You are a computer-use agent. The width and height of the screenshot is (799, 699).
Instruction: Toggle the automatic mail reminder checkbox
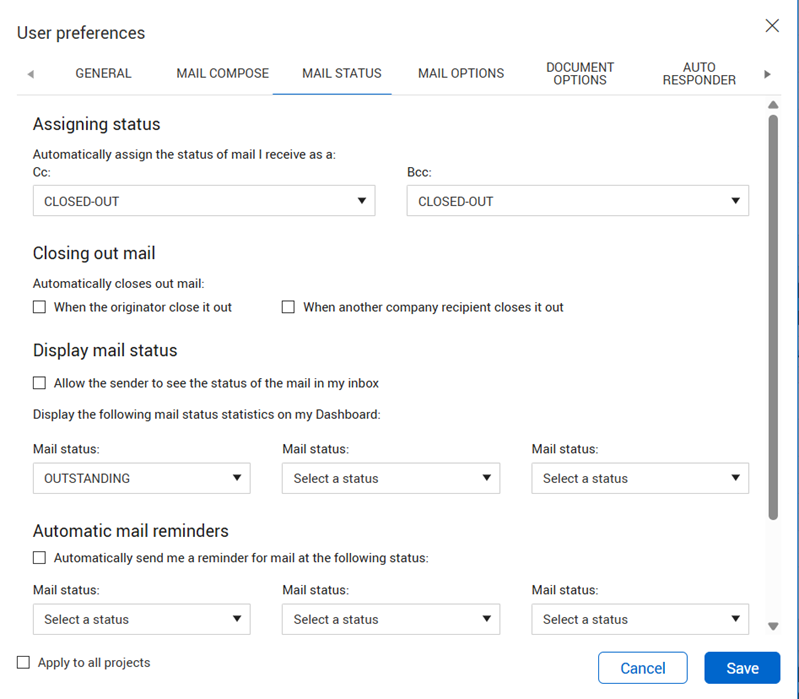(x=40, y=558)
